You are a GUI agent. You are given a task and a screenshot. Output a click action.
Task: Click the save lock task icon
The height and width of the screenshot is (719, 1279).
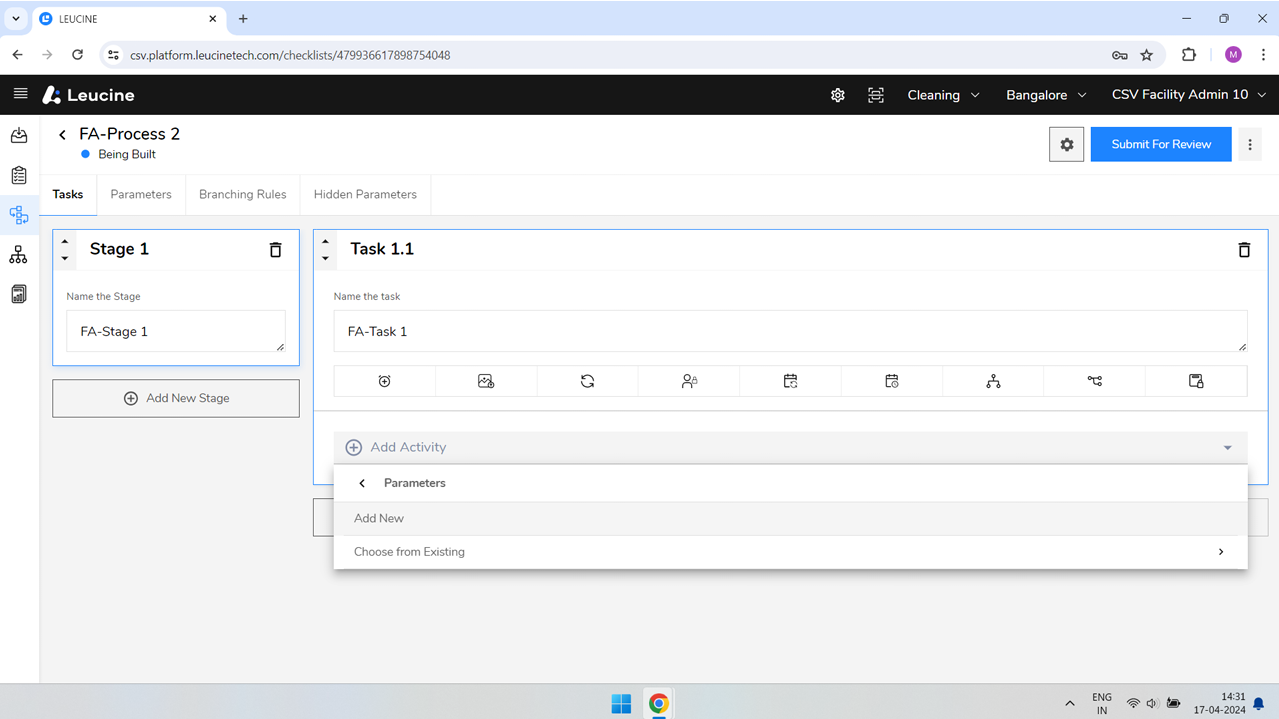[1196, 381]
